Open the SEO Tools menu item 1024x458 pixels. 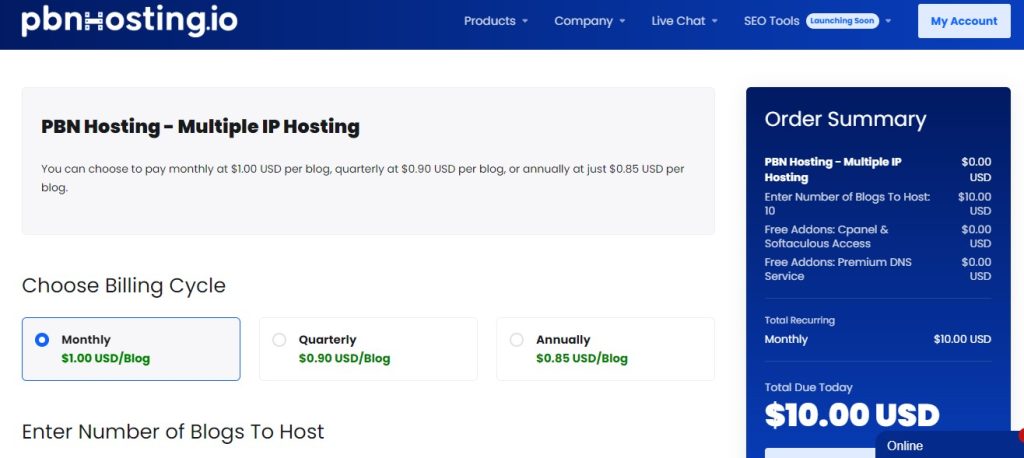[771, 21]
